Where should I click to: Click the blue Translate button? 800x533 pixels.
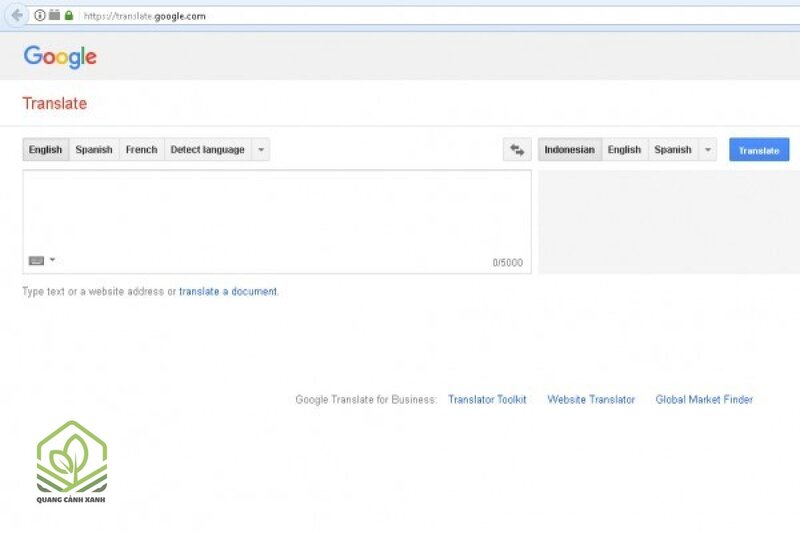point(759,150)
